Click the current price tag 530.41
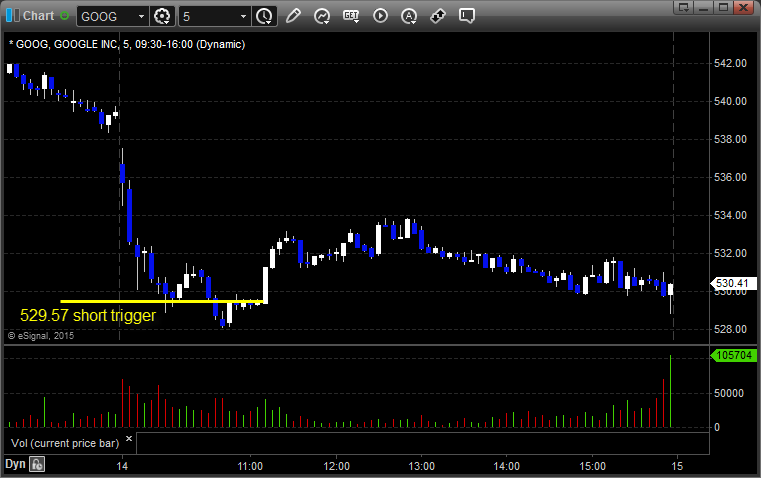 (x=733, y=283)
